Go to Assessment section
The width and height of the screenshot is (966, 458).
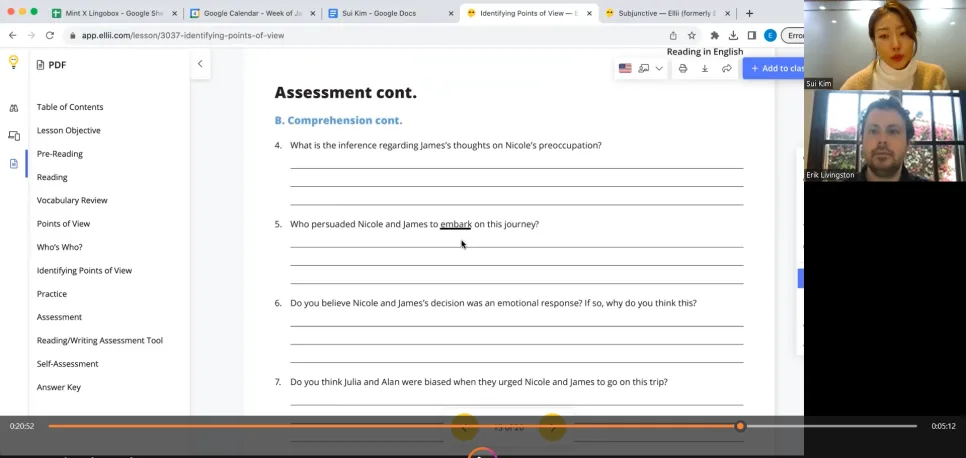[59, 317]
